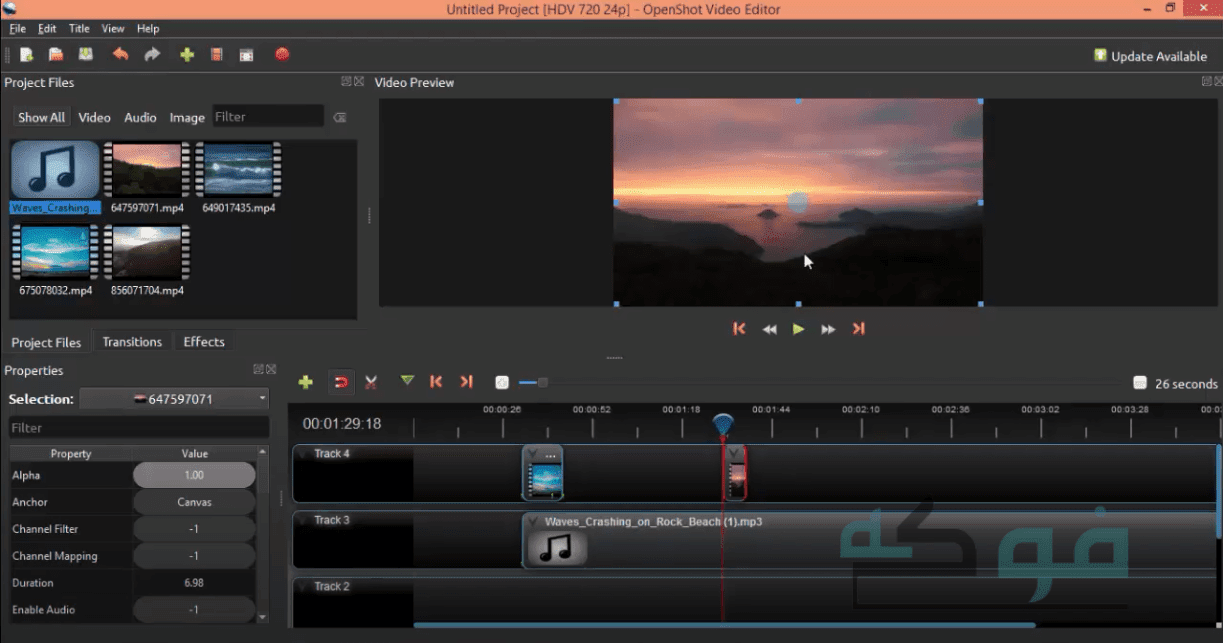Click the Update Available notice
Screen dimensions: 1223x643
tap(1151, 56)
